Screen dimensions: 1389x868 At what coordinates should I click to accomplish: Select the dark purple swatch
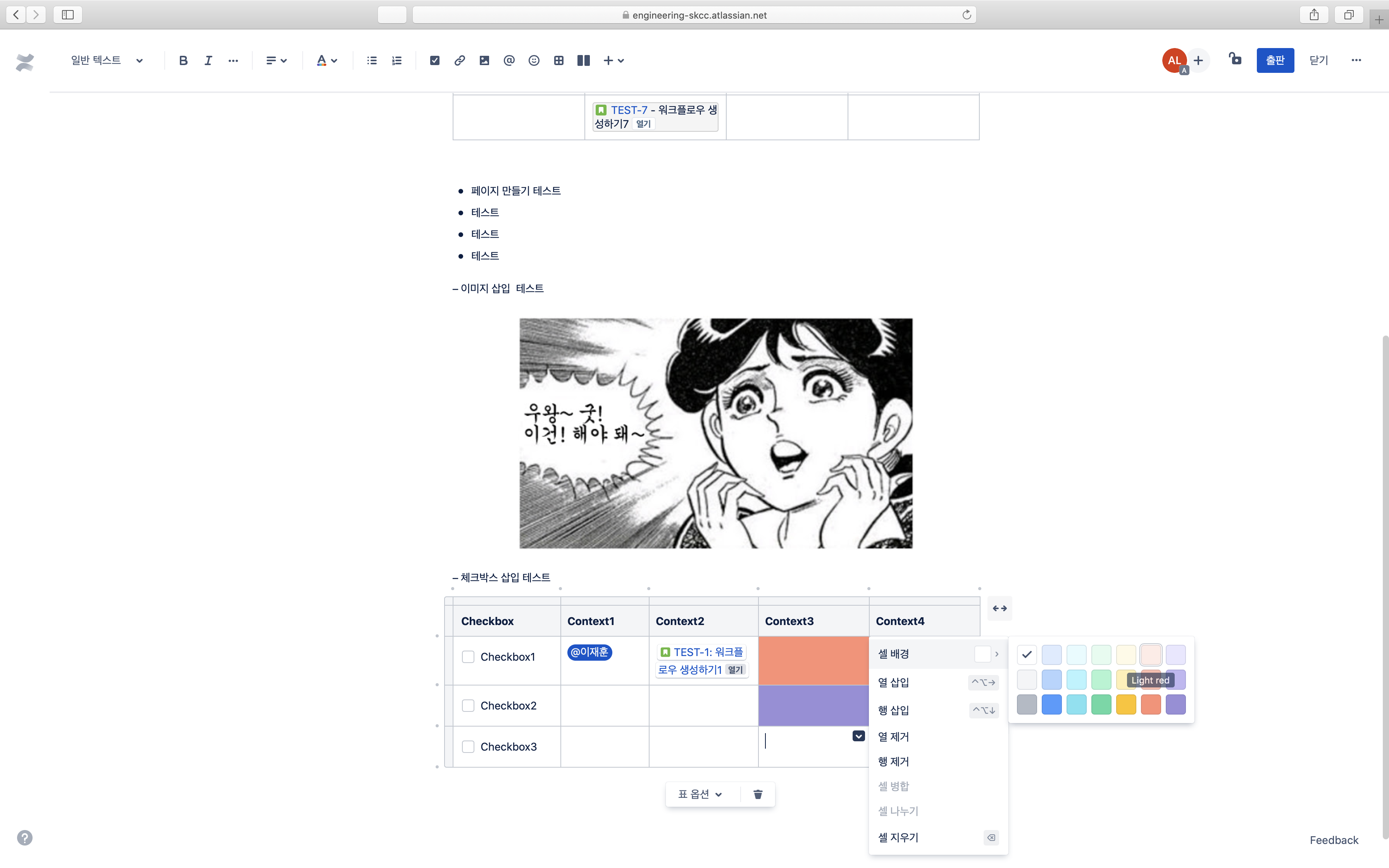1175,704
